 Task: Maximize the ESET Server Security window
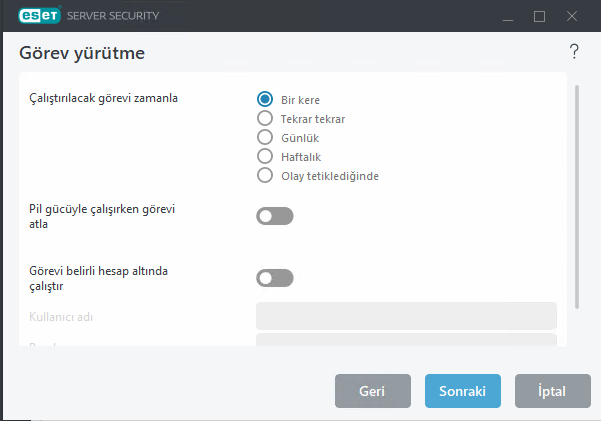[539, 16]
